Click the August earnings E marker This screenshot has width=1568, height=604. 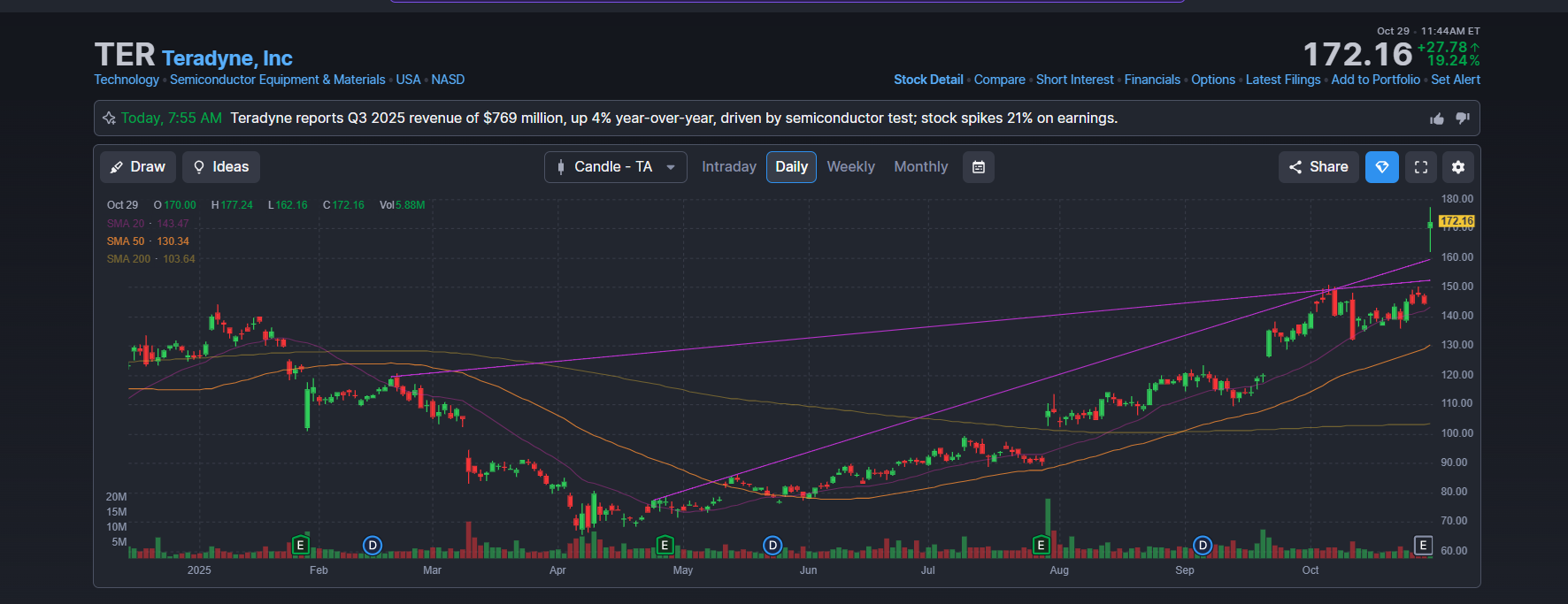1041,546
